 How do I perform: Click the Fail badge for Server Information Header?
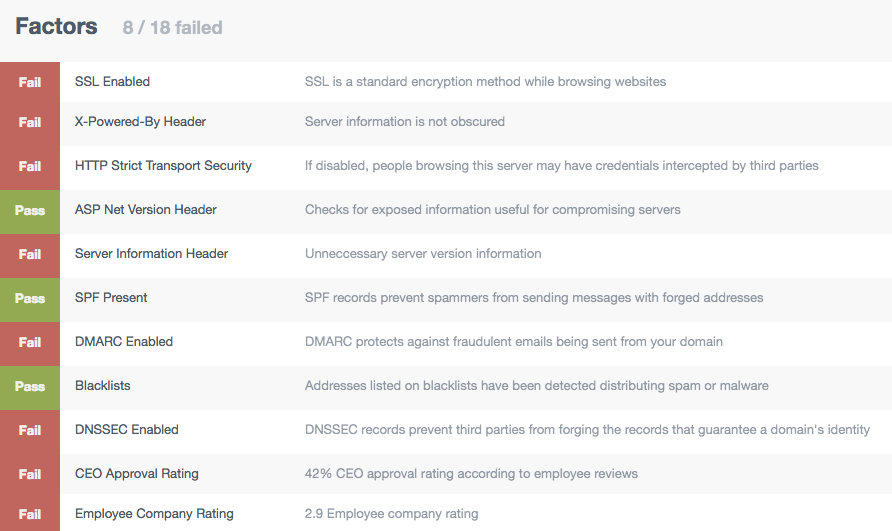click(x=30, y=254)
